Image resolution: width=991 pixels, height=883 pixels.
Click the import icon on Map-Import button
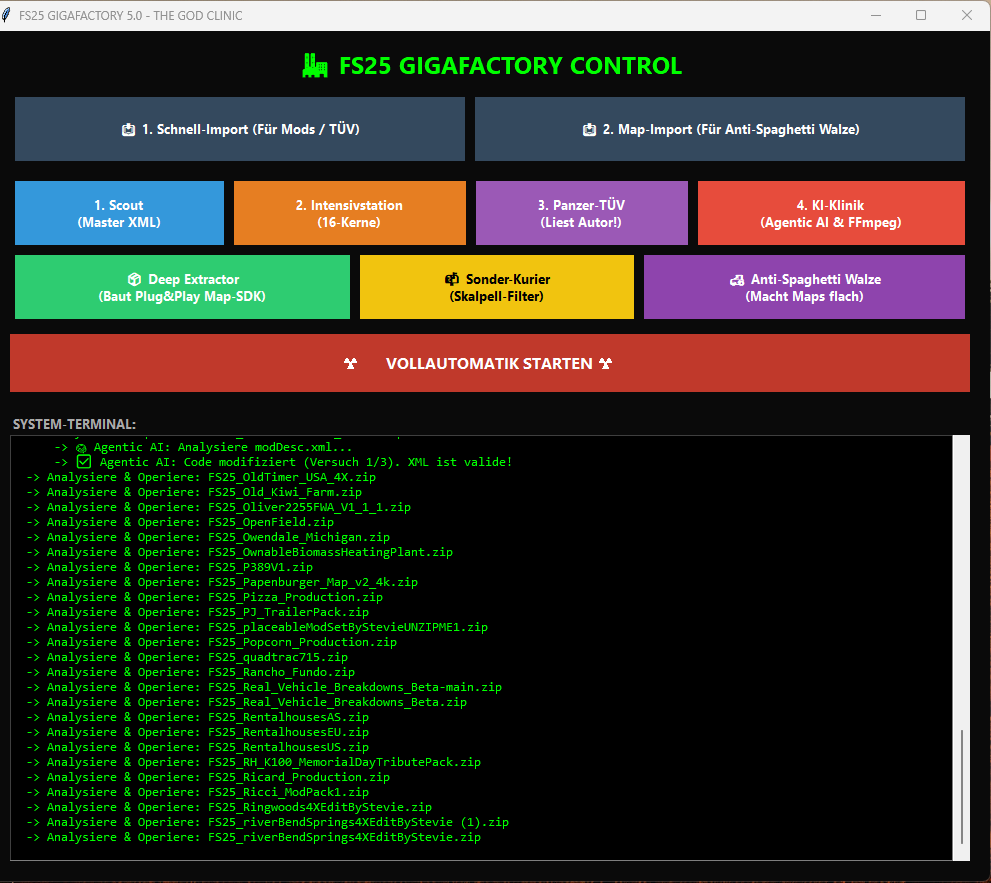(x=589, y=130)
